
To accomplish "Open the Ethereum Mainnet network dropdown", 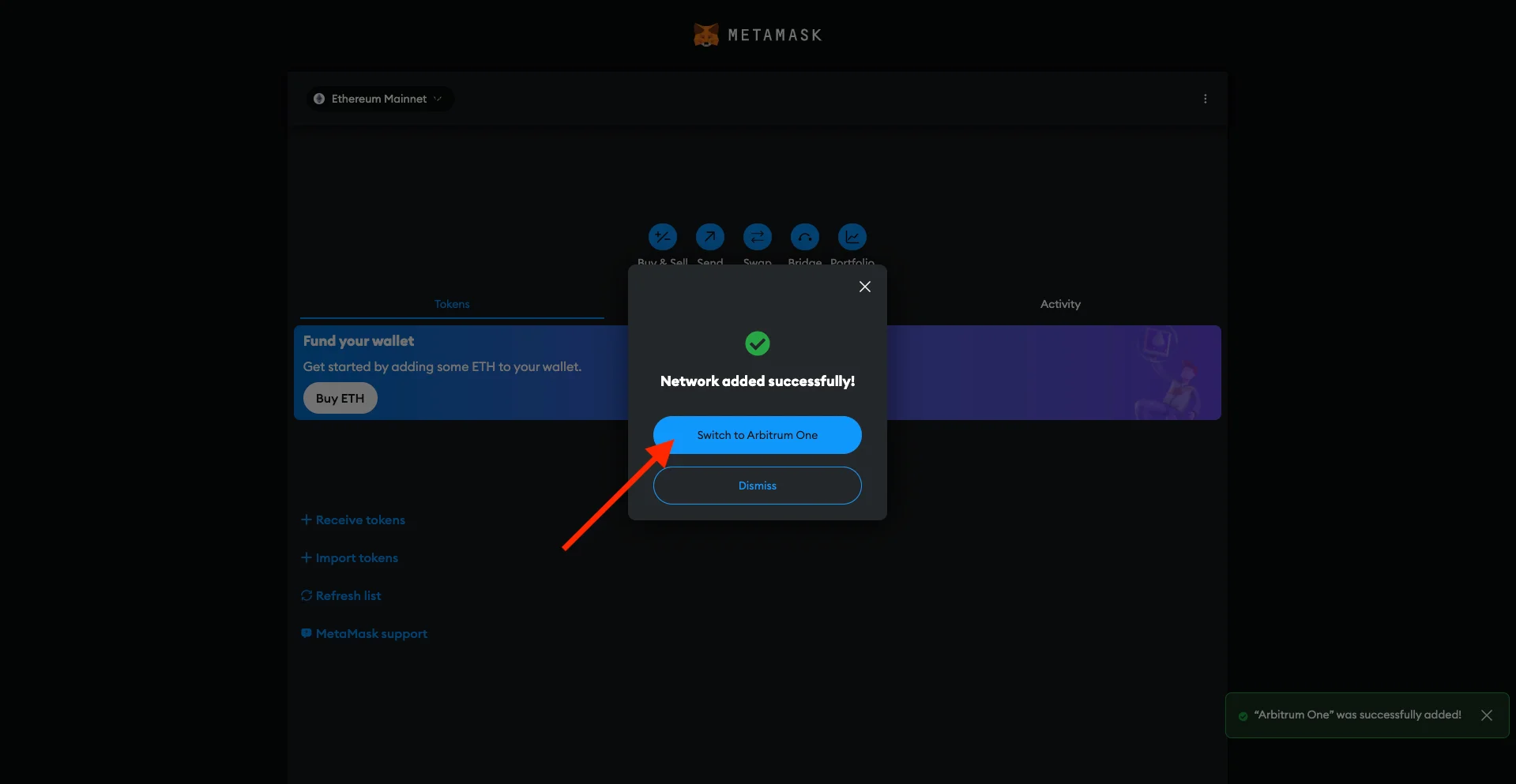I will [x=380, y=99].
